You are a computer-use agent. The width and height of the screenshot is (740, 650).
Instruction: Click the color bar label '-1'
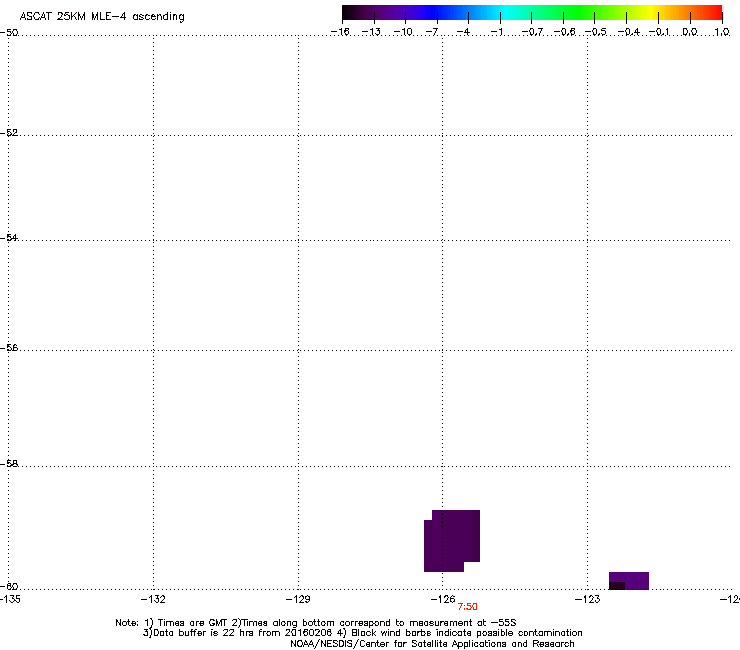pyautogui.click(x=497, y=32)
